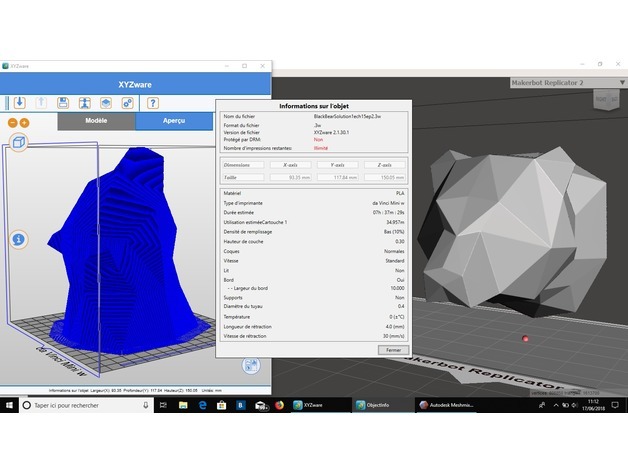
Task: Click the 'da Vinci Mini w' printer type value
Action: [x=388, y=203]
